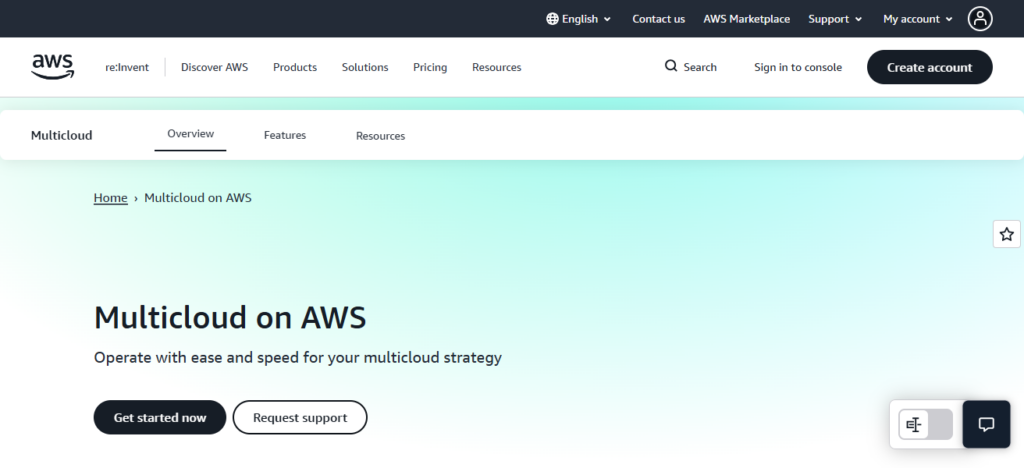Open the AWS Marketplace link
Viewport: 1024px width, 468px height.
click(746, 19)
